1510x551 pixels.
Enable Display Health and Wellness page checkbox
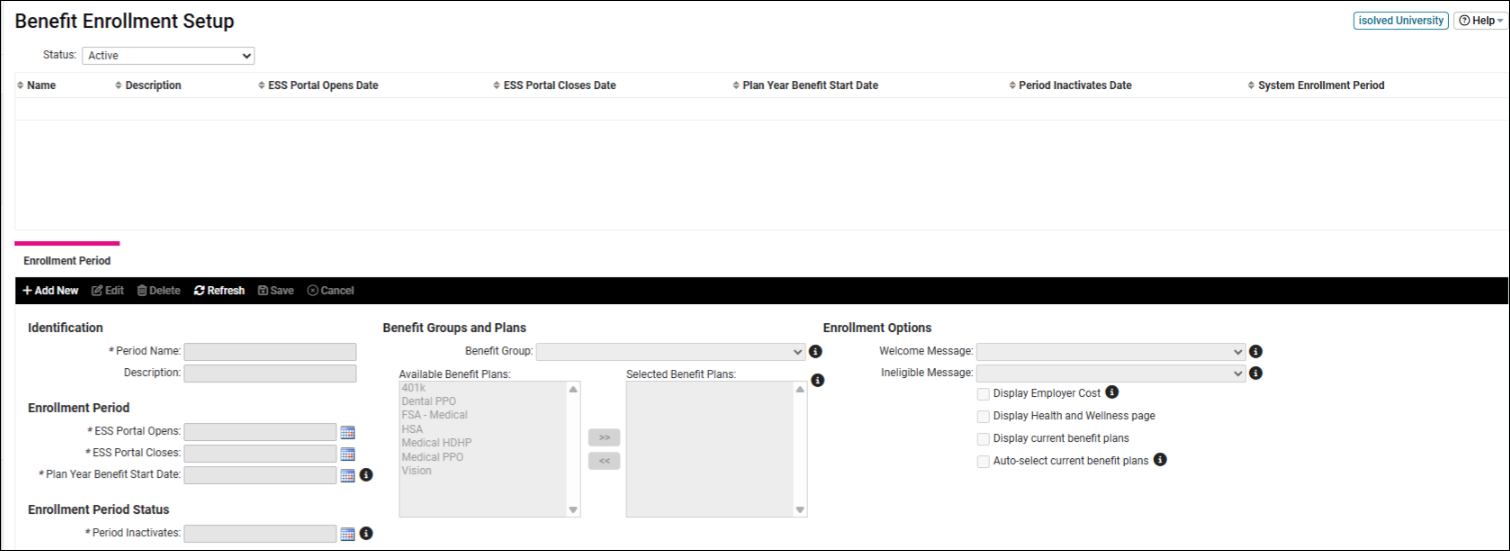point(984,416)
